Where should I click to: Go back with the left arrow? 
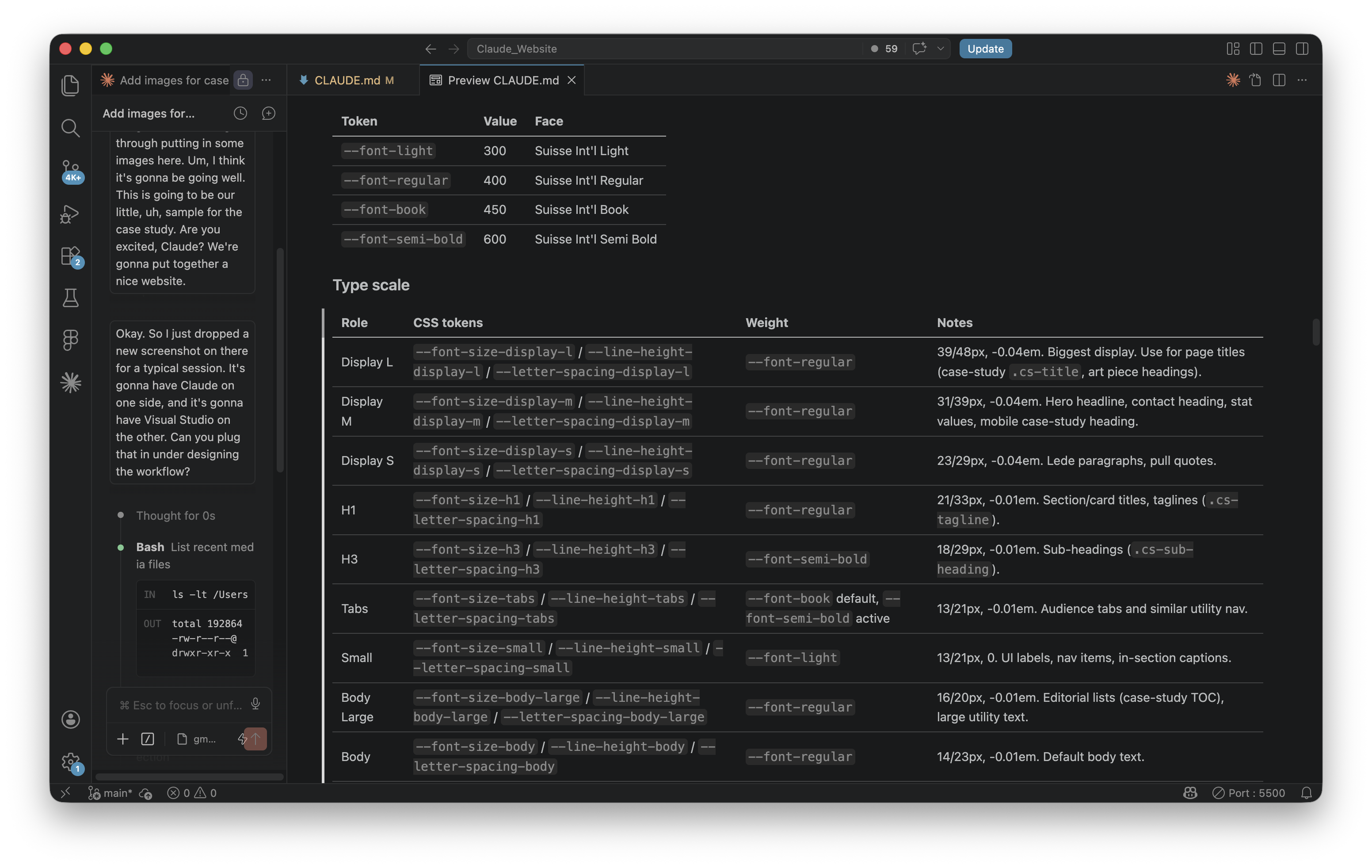click(430, 49)
